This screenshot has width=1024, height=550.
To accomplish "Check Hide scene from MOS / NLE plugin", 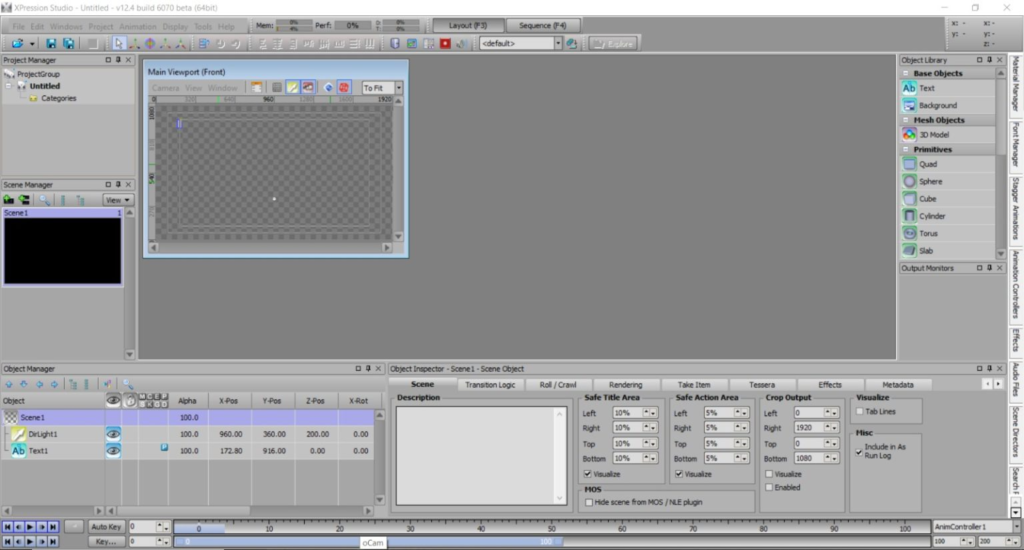I will pos(587,502).
